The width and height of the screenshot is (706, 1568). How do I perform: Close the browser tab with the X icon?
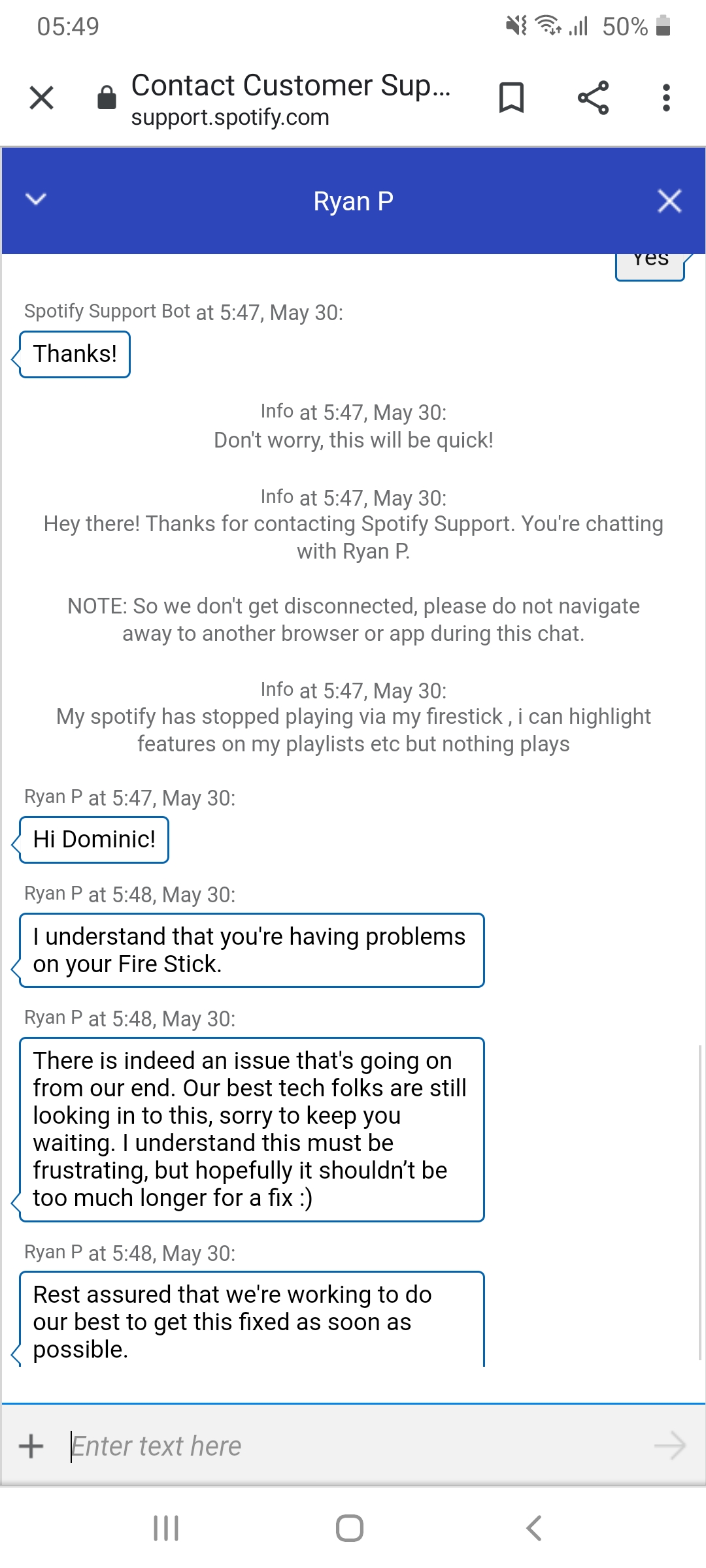42,98
